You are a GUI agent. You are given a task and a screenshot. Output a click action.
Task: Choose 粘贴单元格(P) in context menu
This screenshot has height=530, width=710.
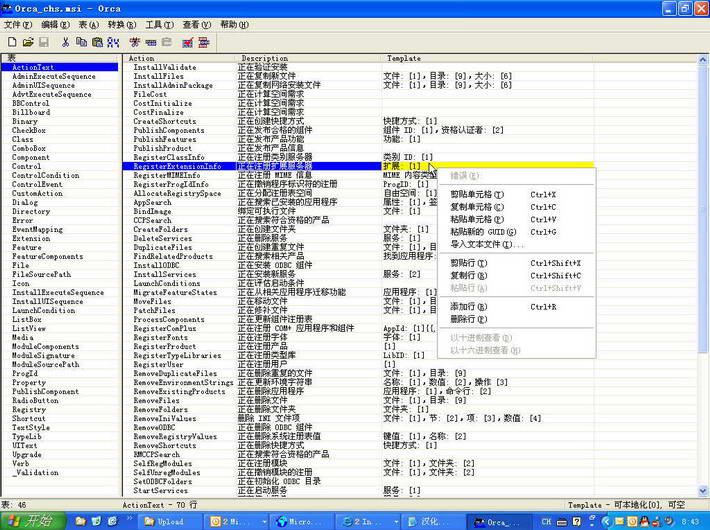coord(516,219)
